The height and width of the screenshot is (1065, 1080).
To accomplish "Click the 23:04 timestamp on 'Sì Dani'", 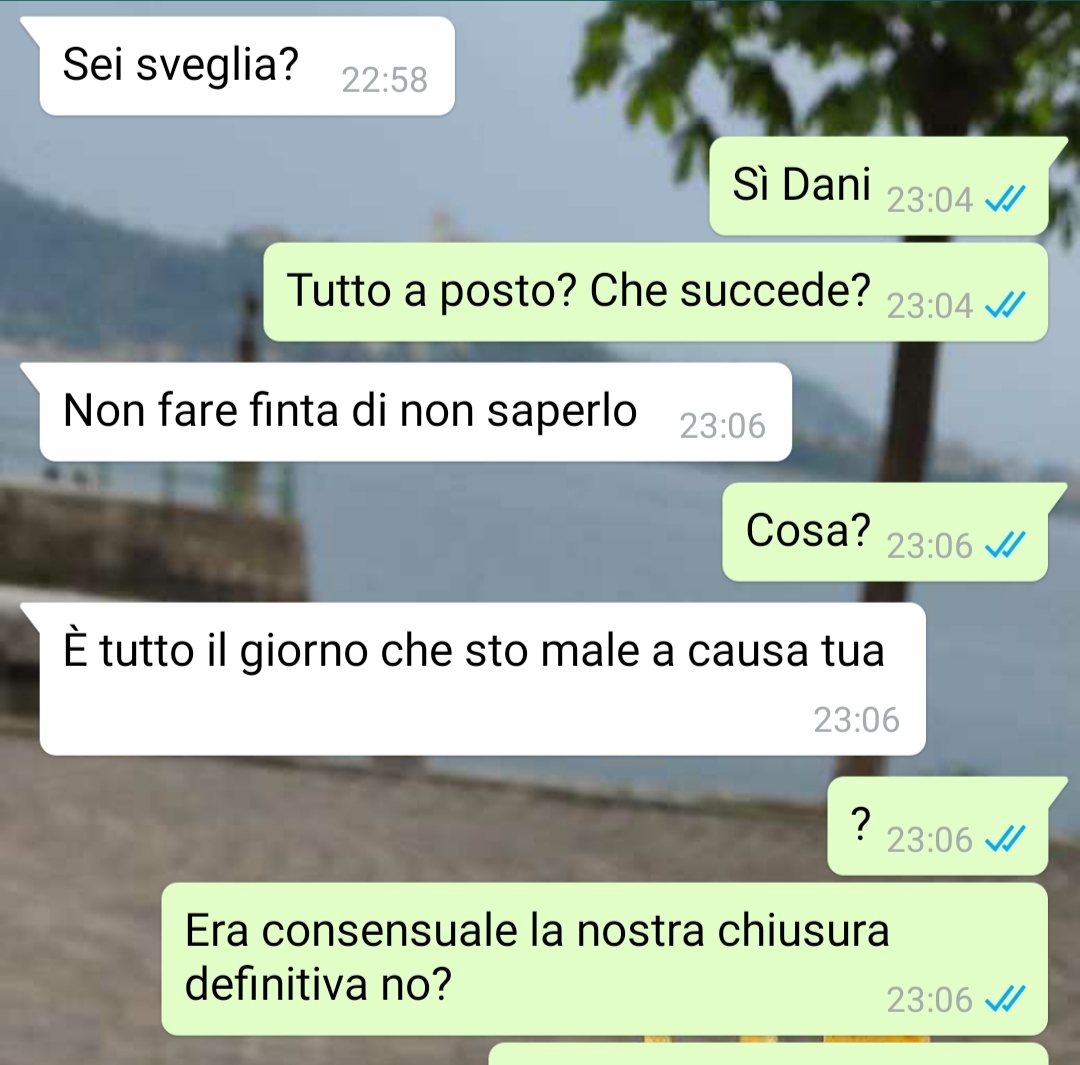I will (929, 200).
